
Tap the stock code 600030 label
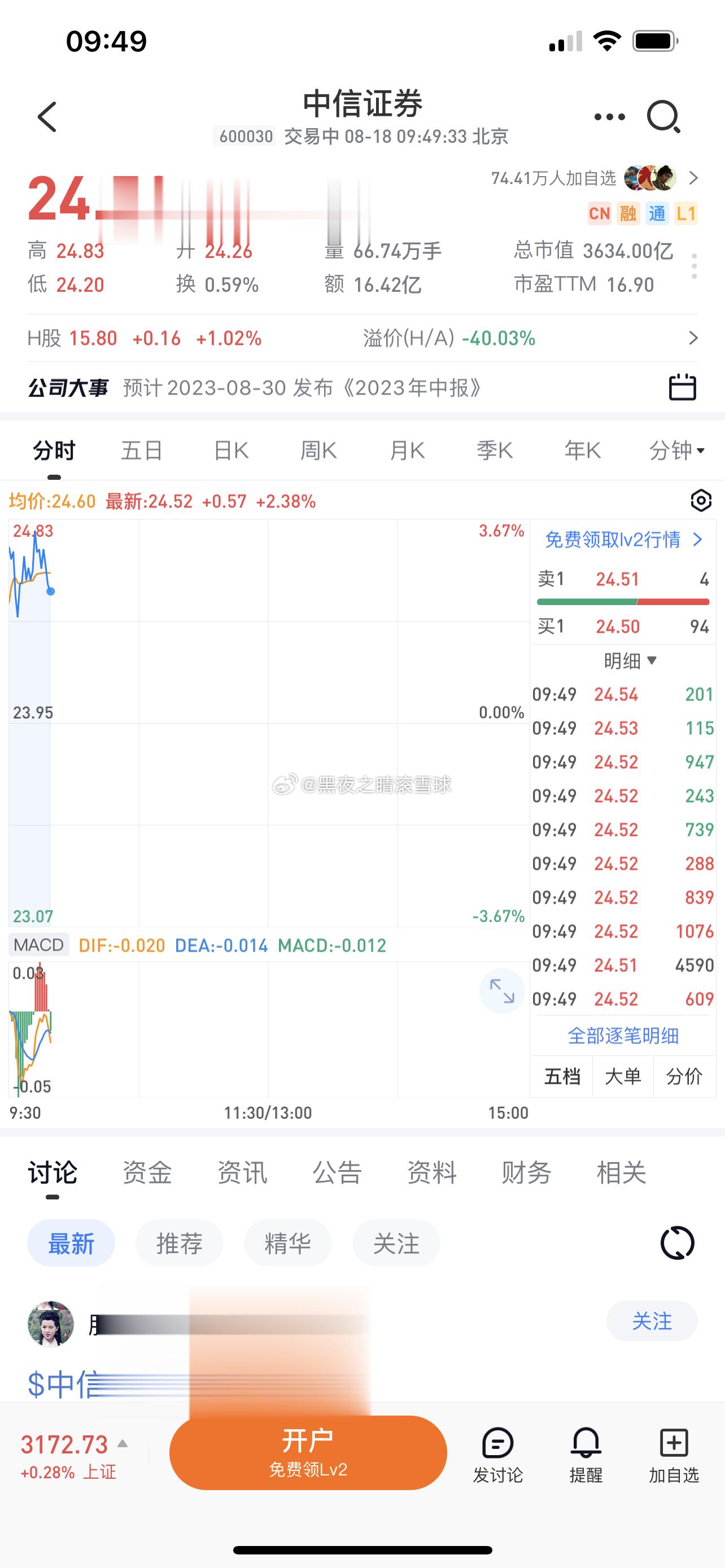pyautogui.click(x=245, y=135)
